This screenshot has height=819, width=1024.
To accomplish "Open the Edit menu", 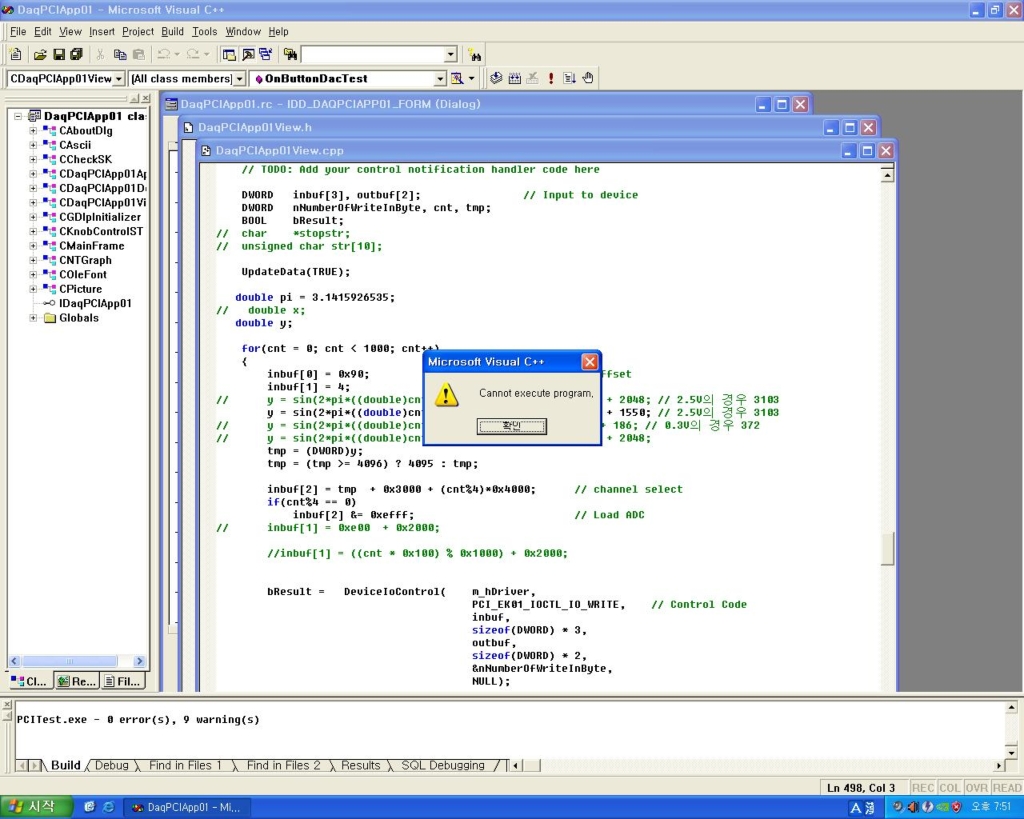I will click(x=42, y=31).
